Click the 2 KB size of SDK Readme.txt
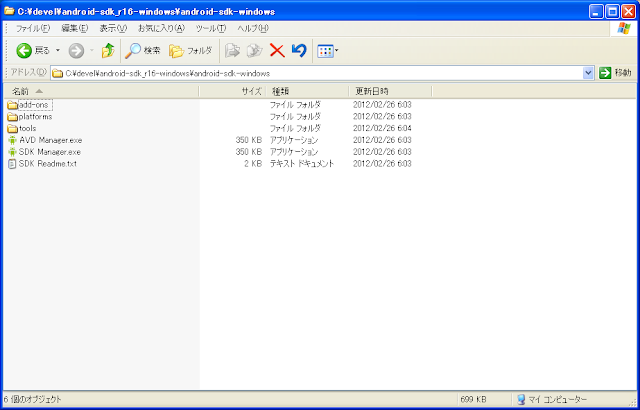 [x=253, y=164]
